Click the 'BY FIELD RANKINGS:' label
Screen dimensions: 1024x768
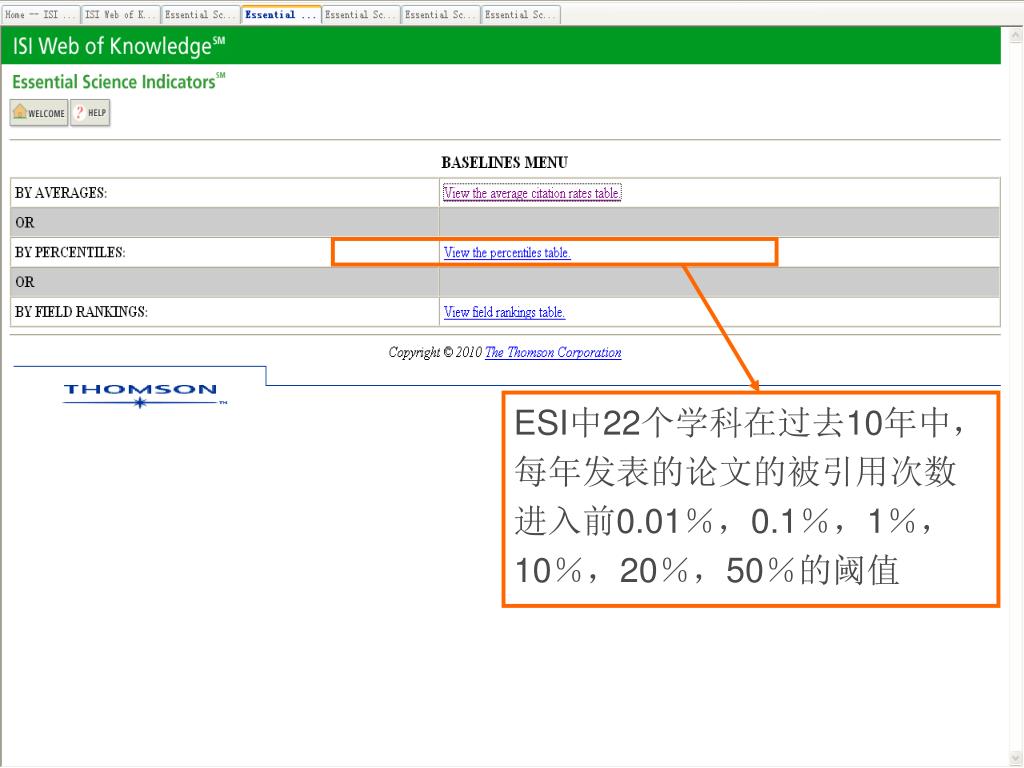pos(81,312)
